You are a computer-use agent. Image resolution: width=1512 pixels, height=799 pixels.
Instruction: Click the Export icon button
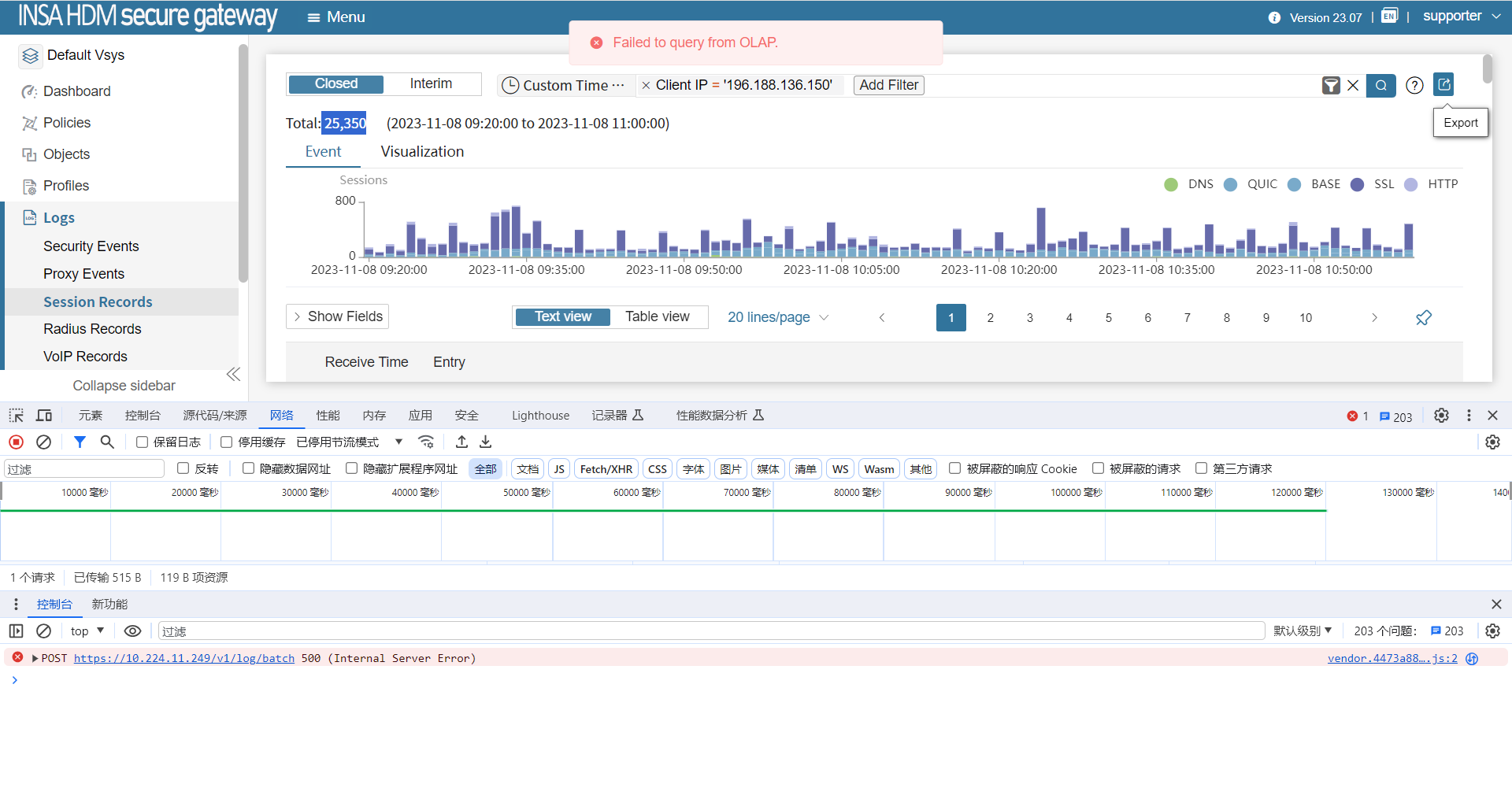(x=1443, y=84)
